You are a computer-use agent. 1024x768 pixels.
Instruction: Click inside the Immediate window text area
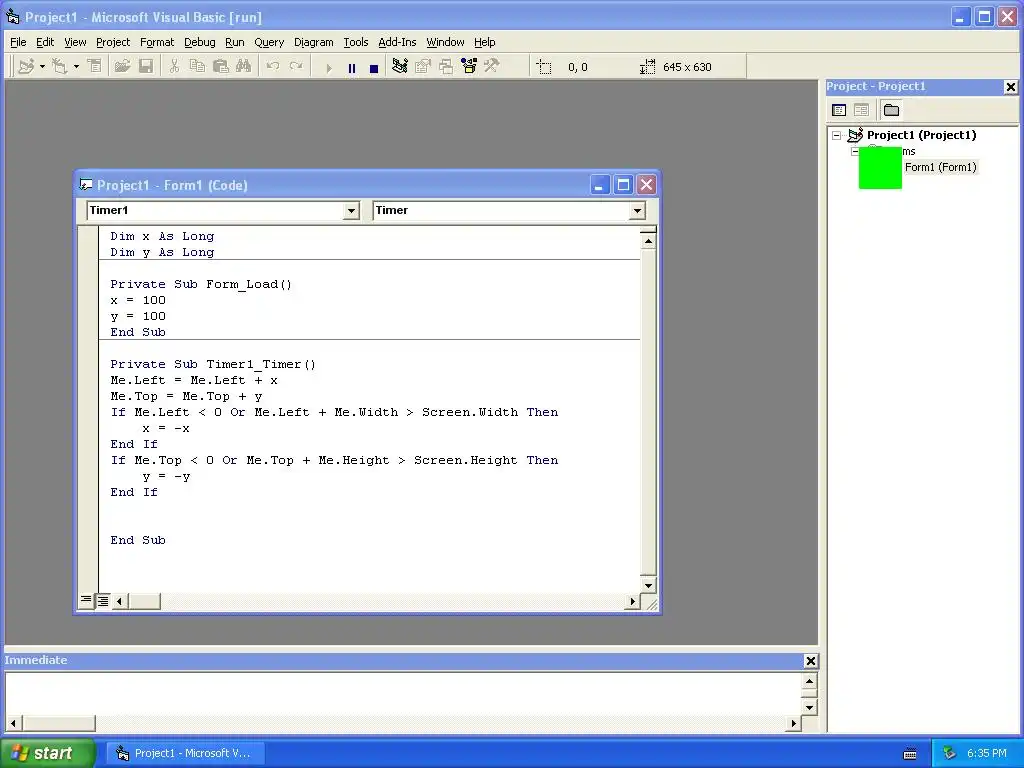[x=403, y=693]
